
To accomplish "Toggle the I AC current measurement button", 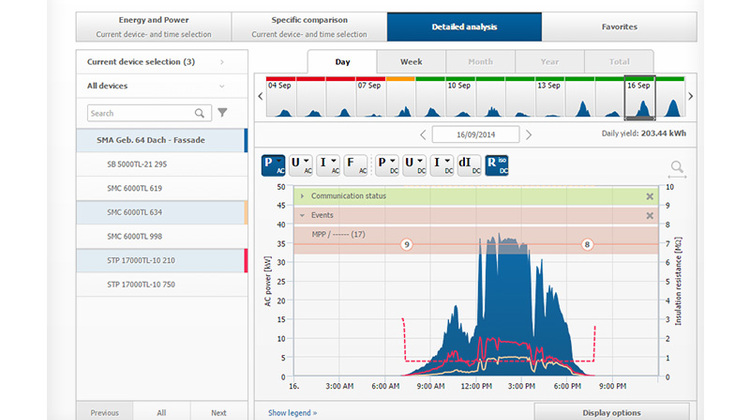I will (x=328, y=165).
